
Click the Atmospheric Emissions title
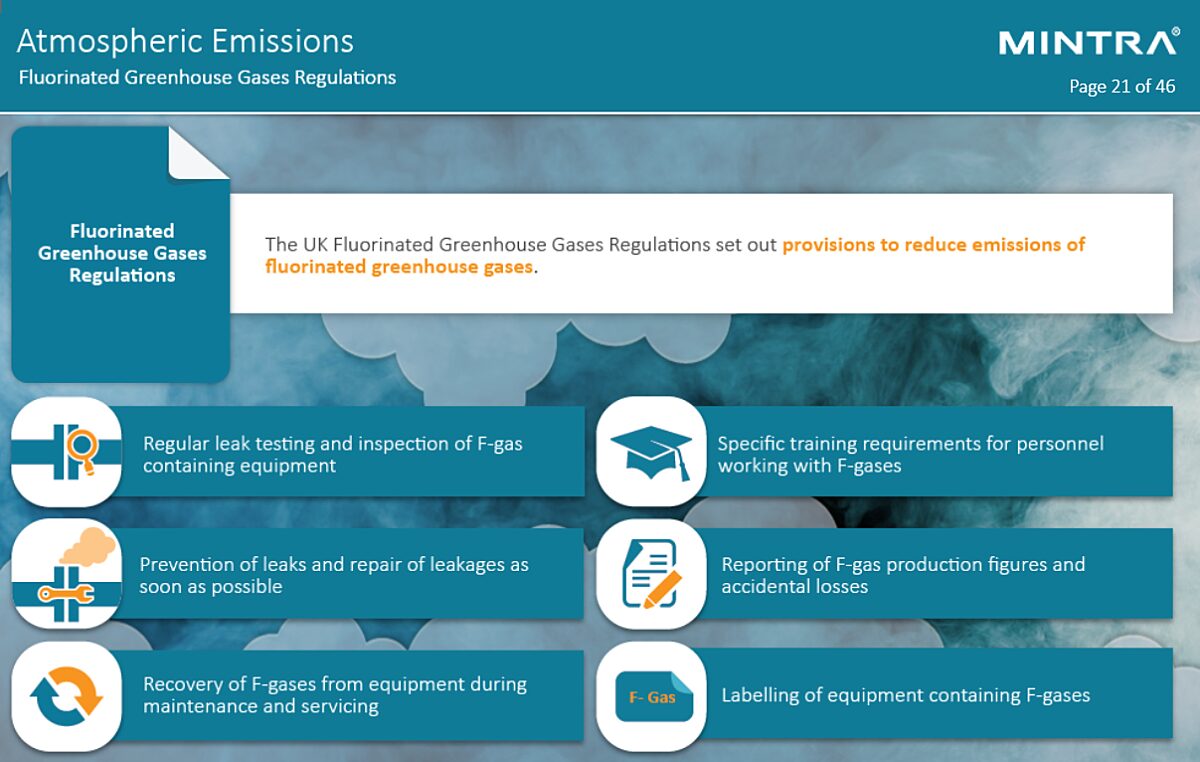click(186, 41)
